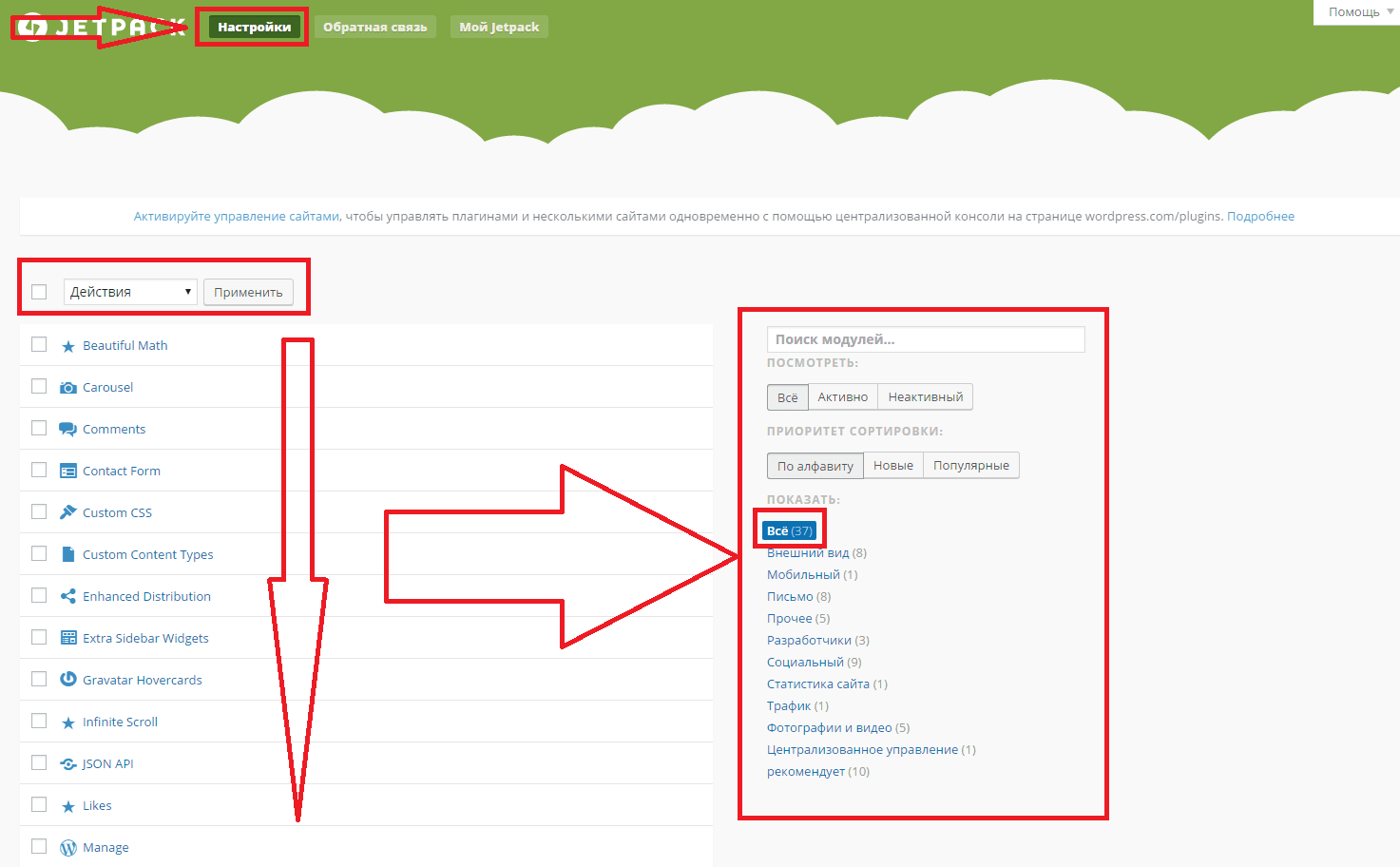Check the JSON API checkbox
Image resolution: width=1400 pixels, height=867 pixels.
[39, 762]
